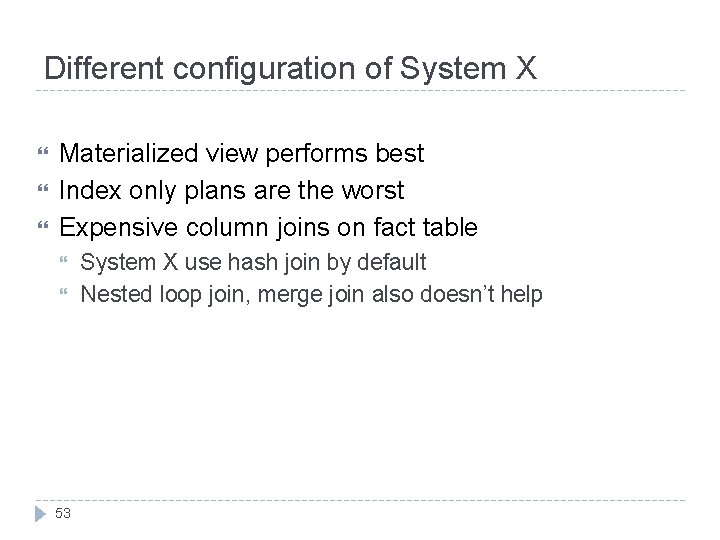Screen dimensions: 720x540
Task: Click the bullet marker beside "Expensive column joins"
Action: 42,228
